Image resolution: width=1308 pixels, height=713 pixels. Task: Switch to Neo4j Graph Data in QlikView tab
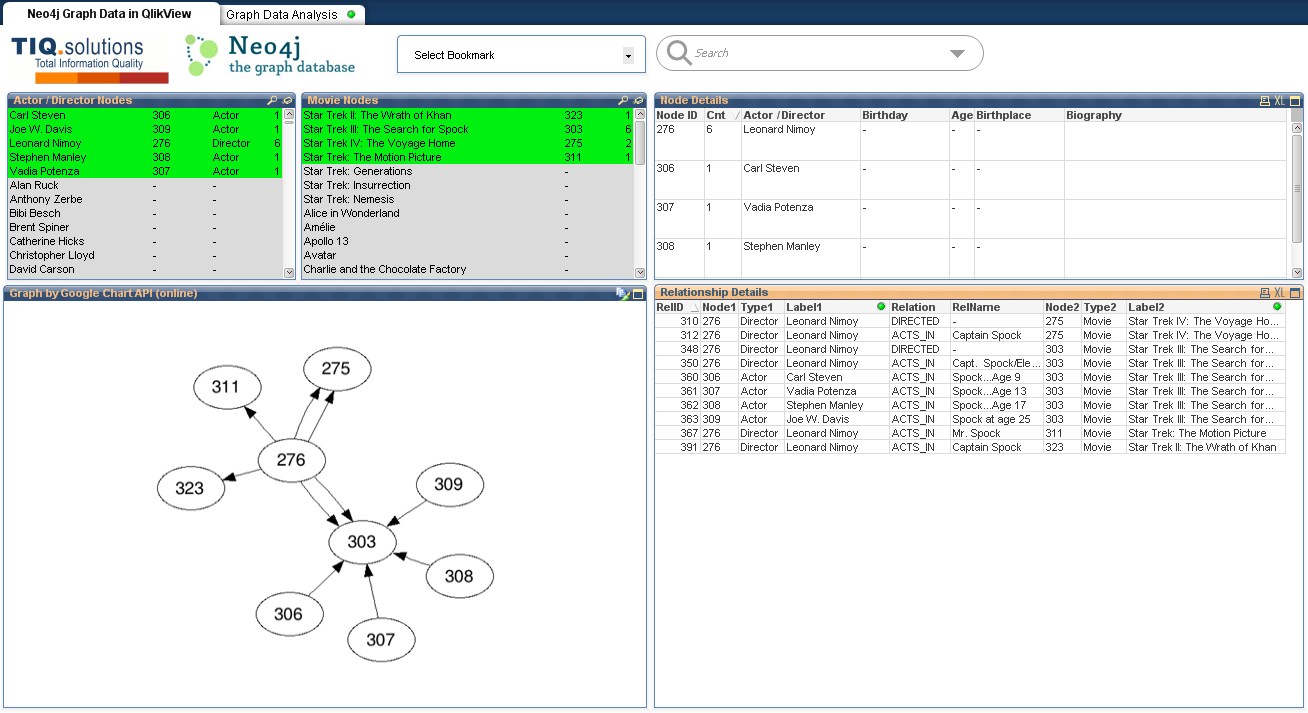click(110, 14)
